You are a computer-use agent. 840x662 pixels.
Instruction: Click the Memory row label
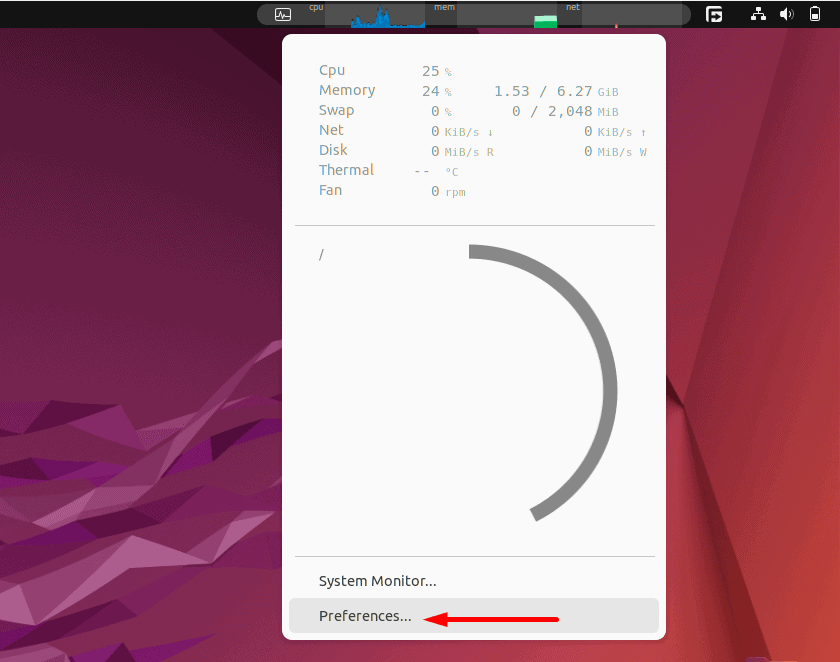pos(347,90)
